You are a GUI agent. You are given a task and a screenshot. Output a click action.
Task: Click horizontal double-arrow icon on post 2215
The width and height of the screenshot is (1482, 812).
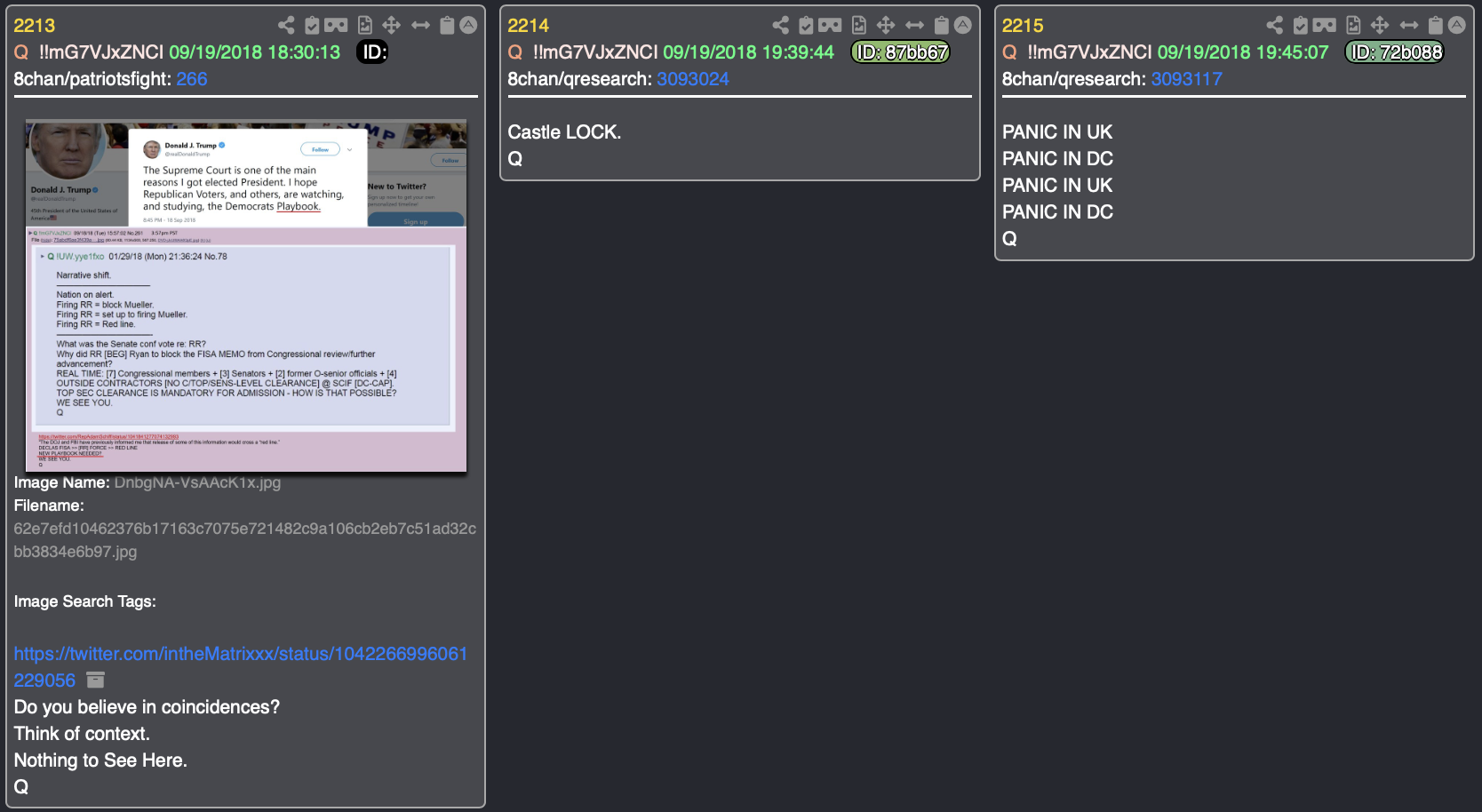[x=1409, y=26]
